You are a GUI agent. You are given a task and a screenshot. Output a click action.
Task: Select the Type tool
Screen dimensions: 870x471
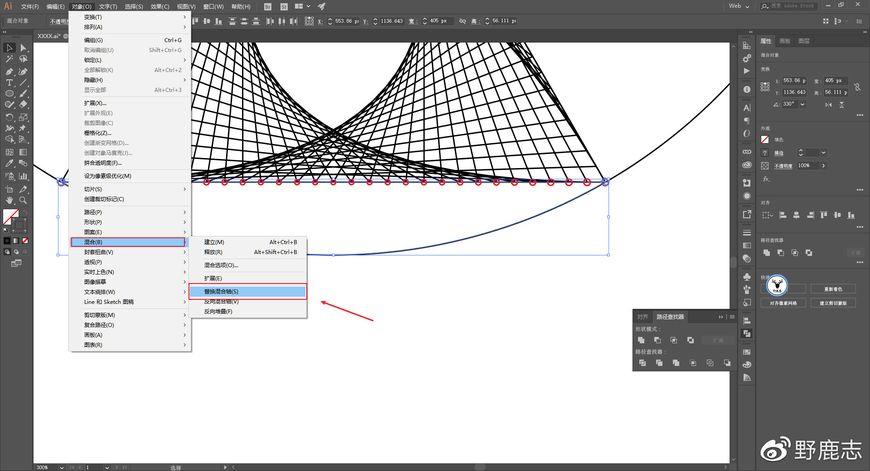(x=9, y=83)
